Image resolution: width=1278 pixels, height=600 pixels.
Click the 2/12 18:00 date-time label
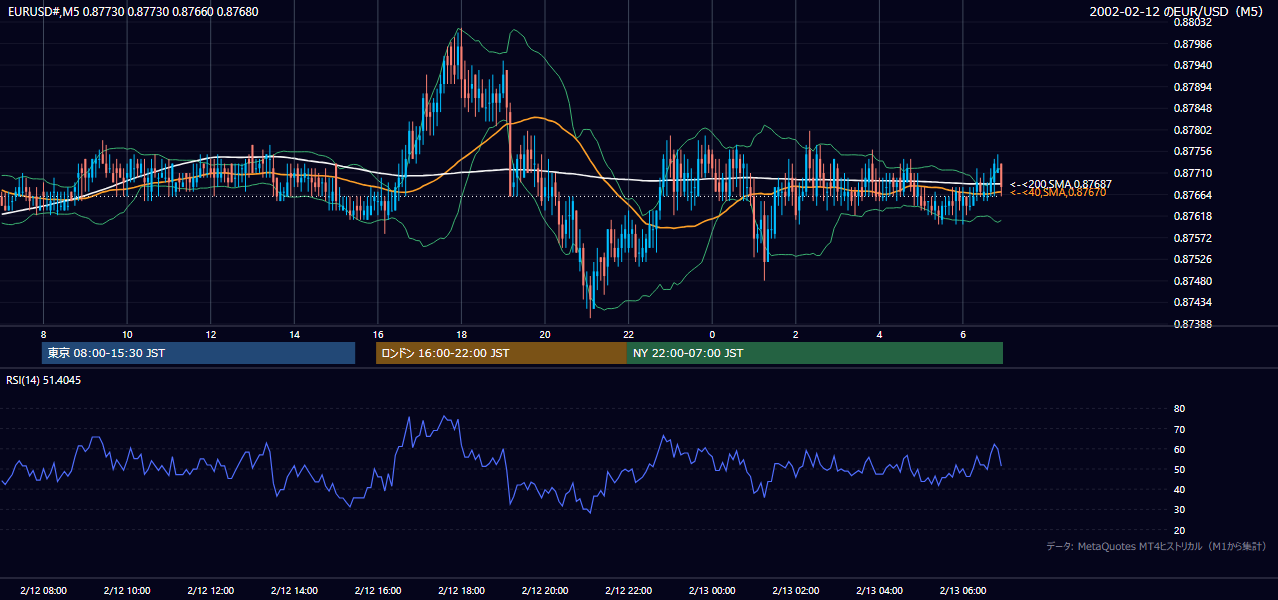[461, 591]
